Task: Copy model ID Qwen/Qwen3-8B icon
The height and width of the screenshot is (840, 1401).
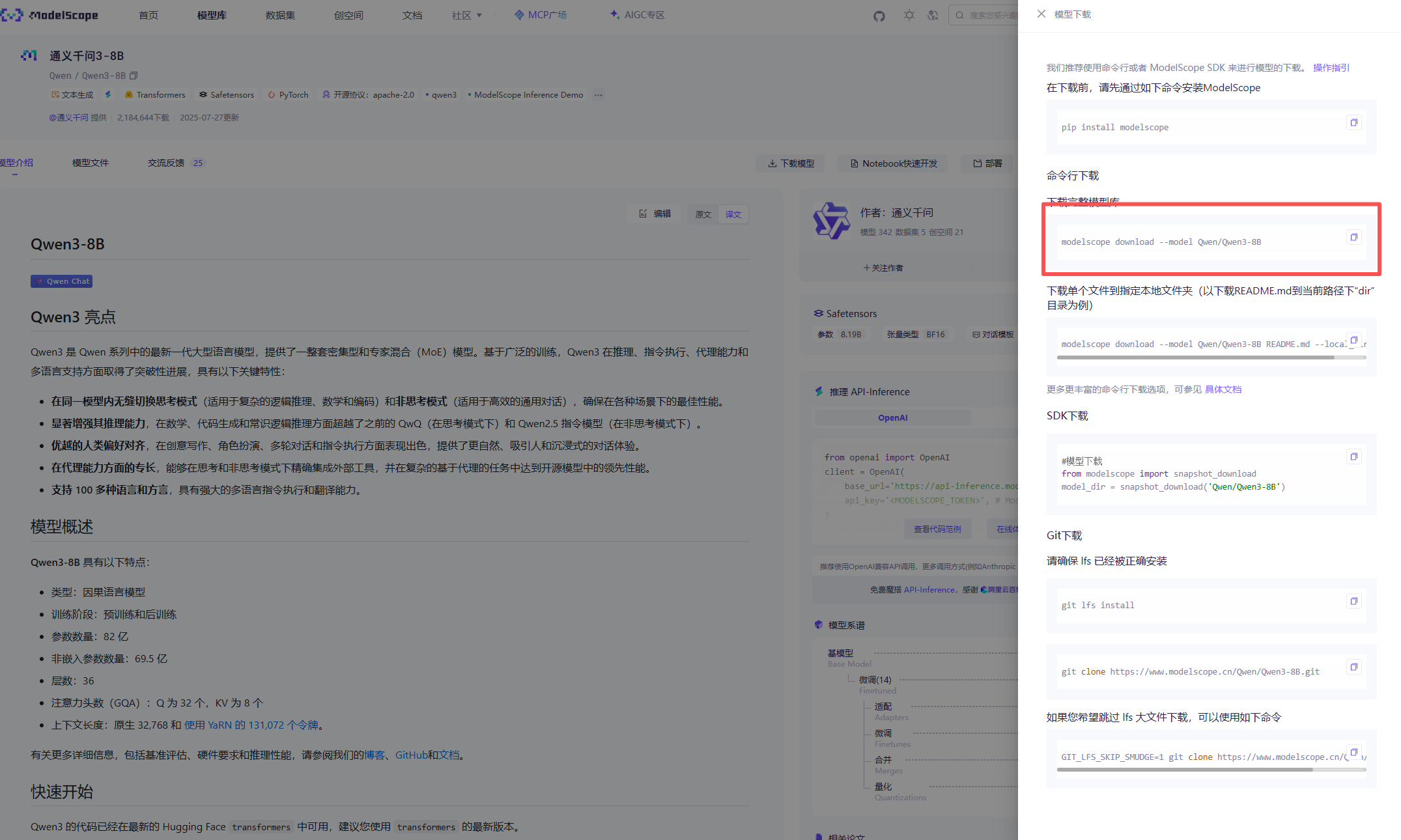Action: 134,76
